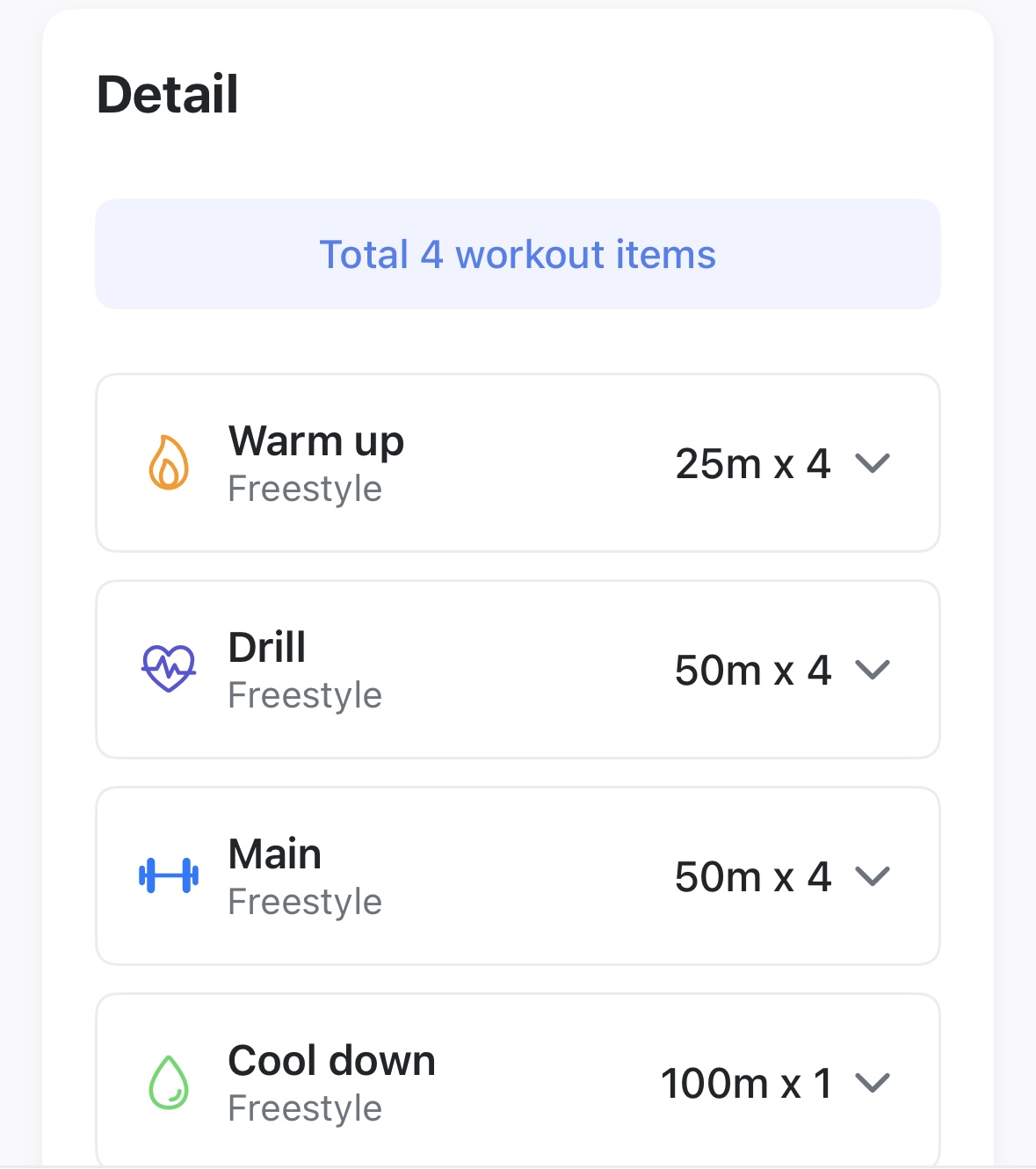
Task: Click the Main 50m x 4 distance label
Action: 753,876
